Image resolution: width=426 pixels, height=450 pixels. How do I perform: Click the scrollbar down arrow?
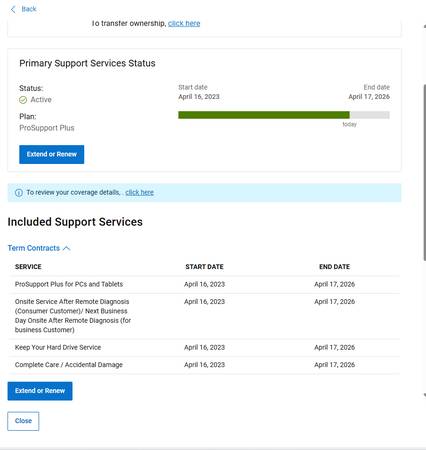coord(424,395)
